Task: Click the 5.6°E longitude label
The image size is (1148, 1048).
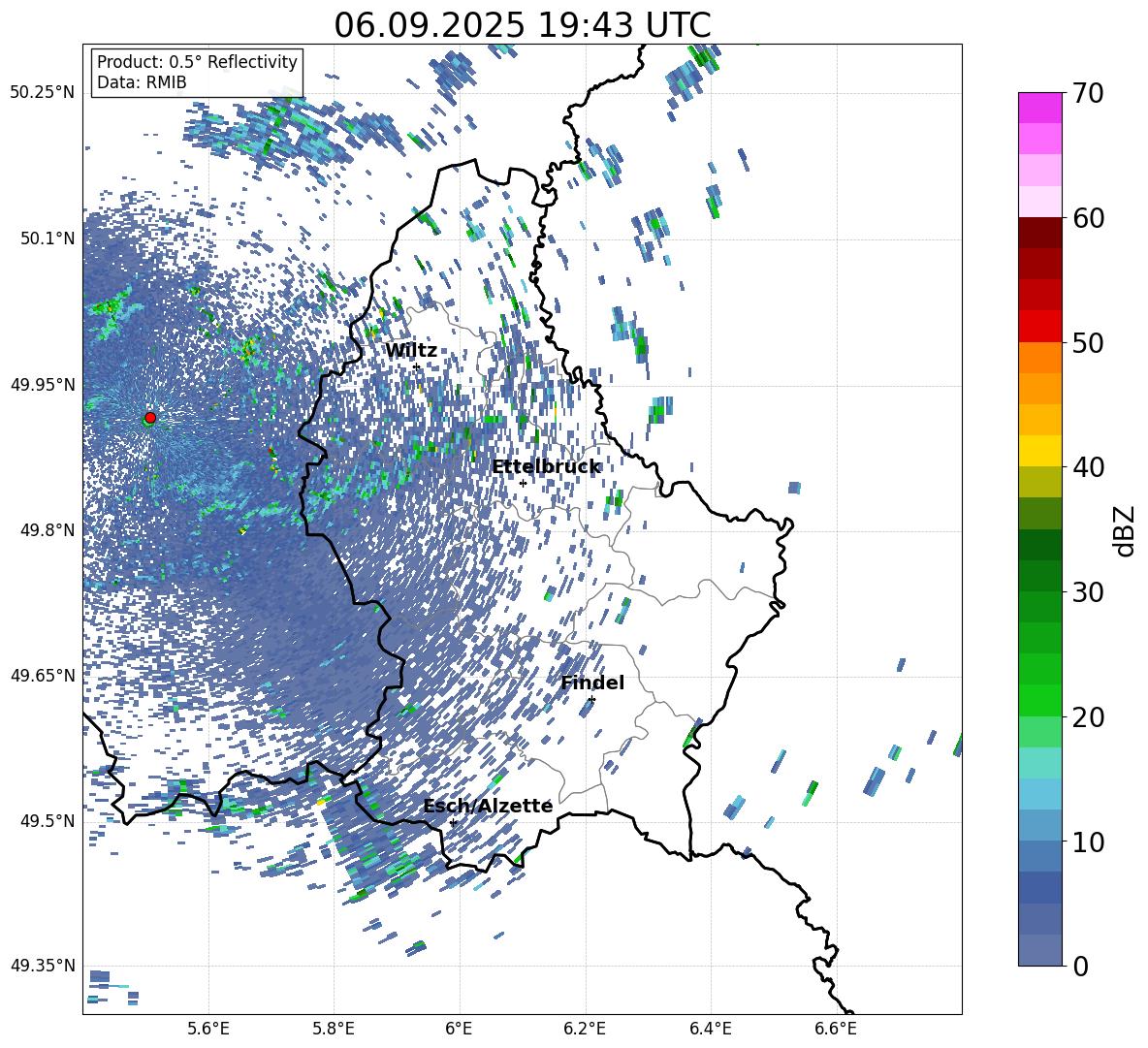Action: tap(208, 1029)
